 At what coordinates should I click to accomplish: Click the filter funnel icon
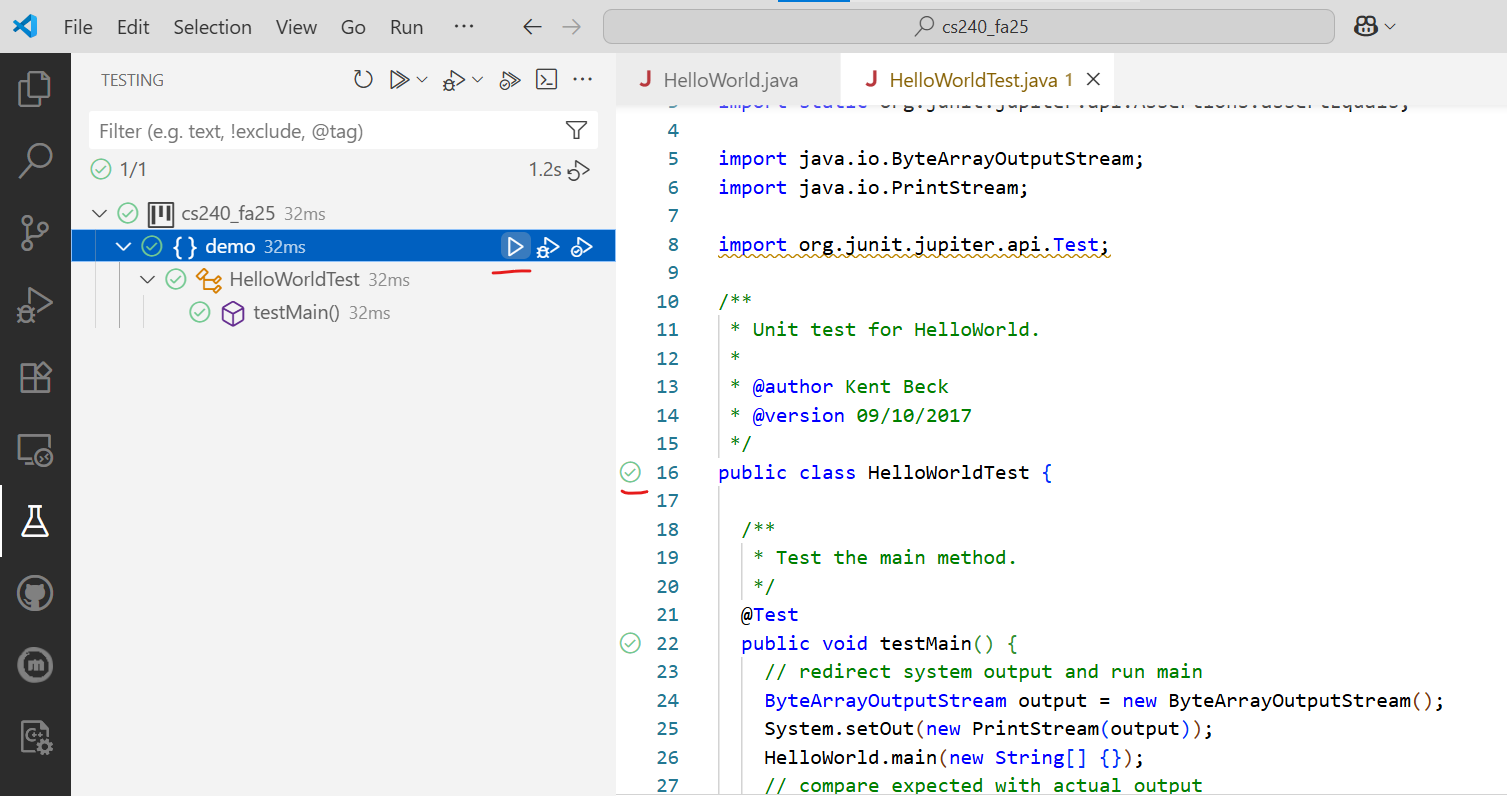coord(576,130)
